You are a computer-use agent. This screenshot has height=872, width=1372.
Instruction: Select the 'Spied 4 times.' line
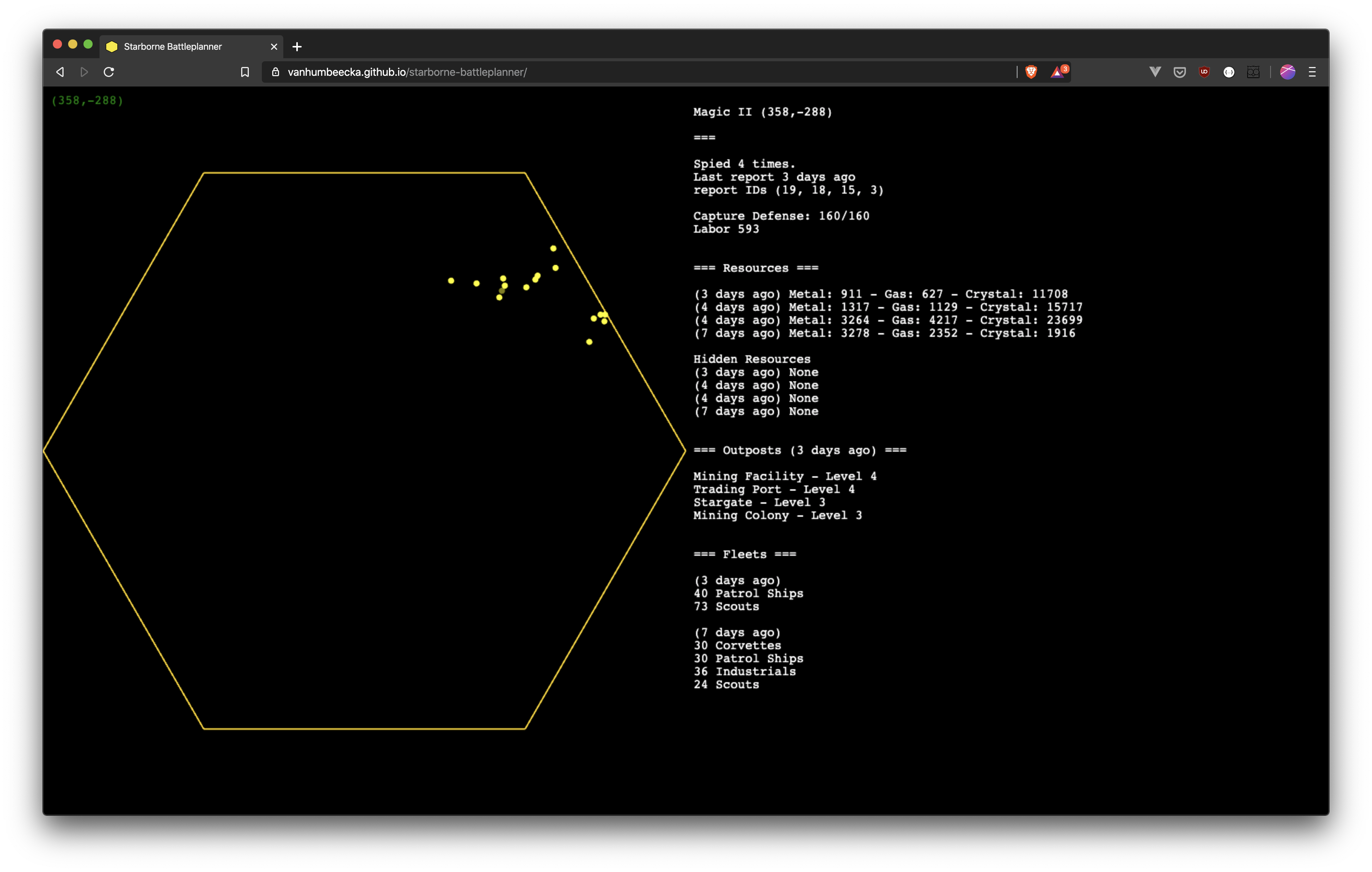tap(744, 164)
